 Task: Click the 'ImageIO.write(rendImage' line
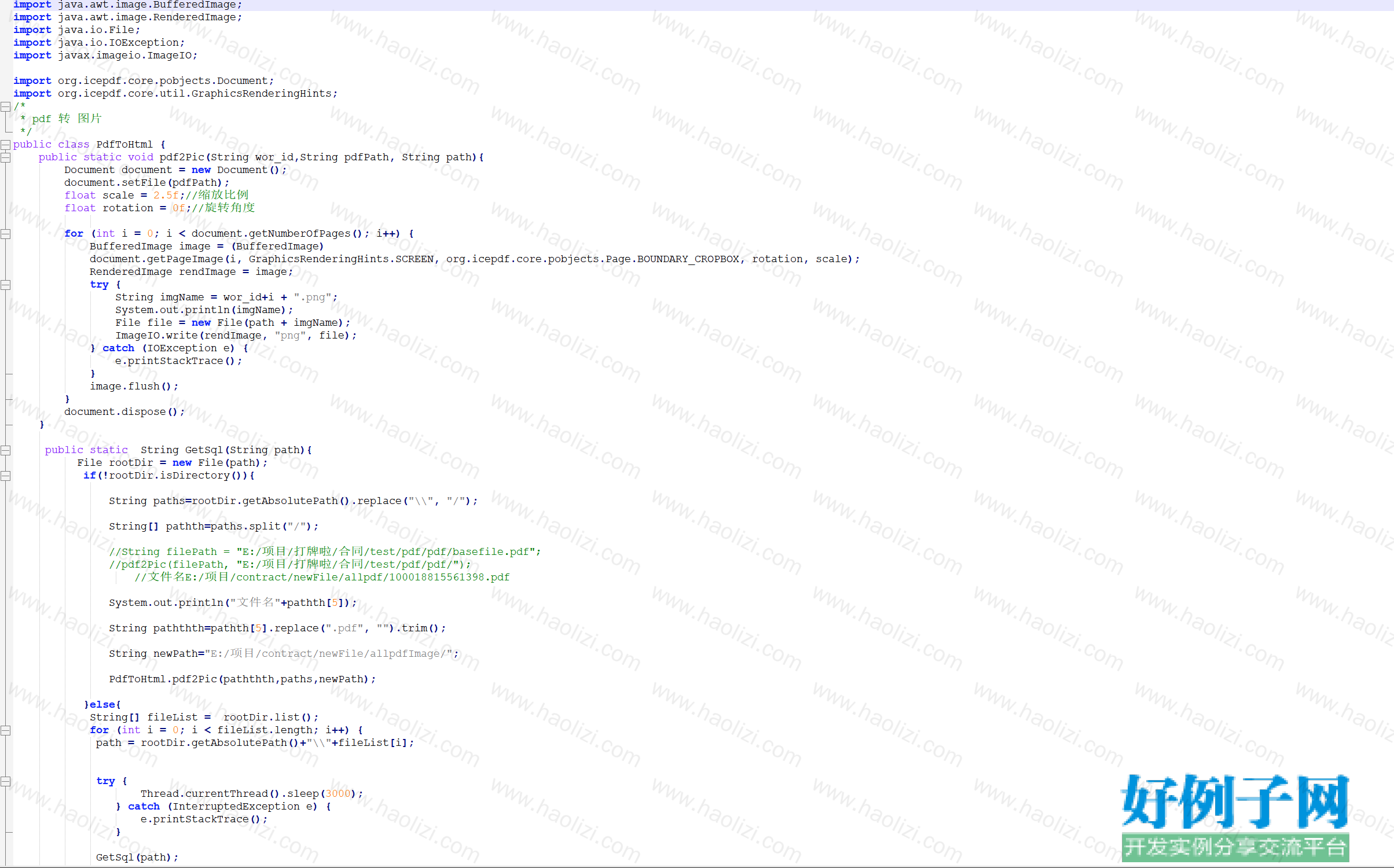pos(236,336)
